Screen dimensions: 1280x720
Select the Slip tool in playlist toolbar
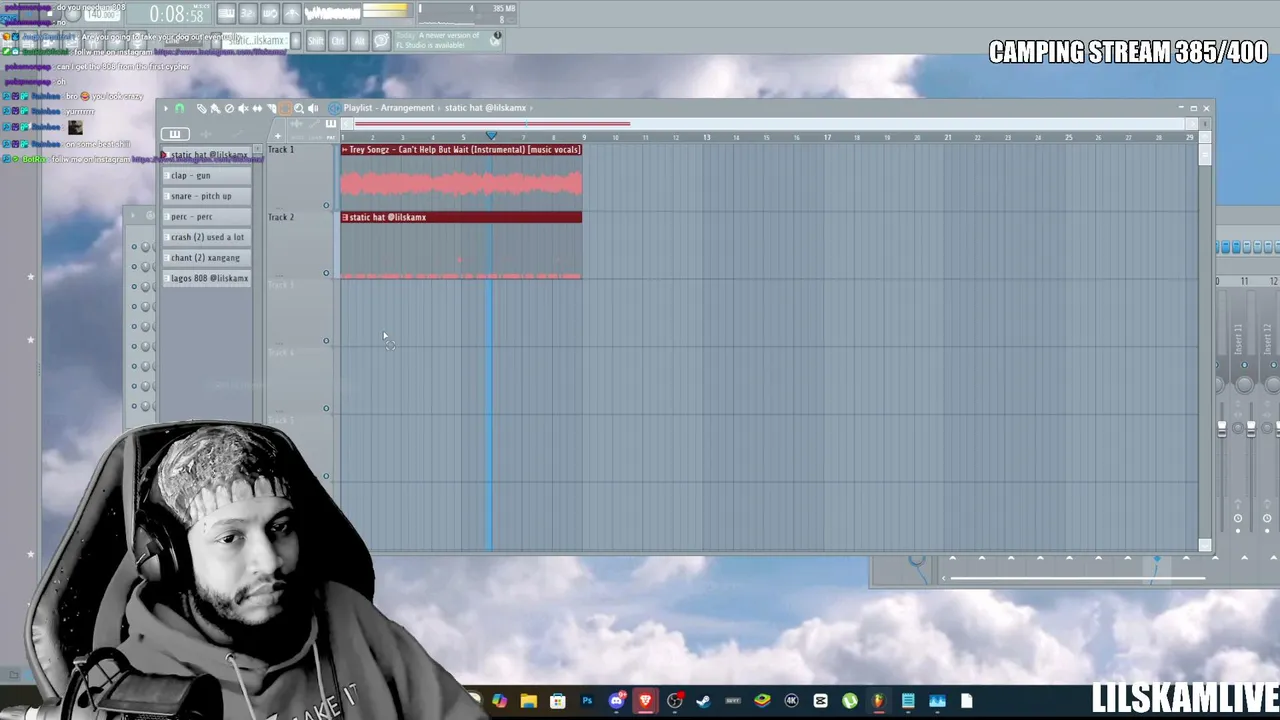[257, 108]
